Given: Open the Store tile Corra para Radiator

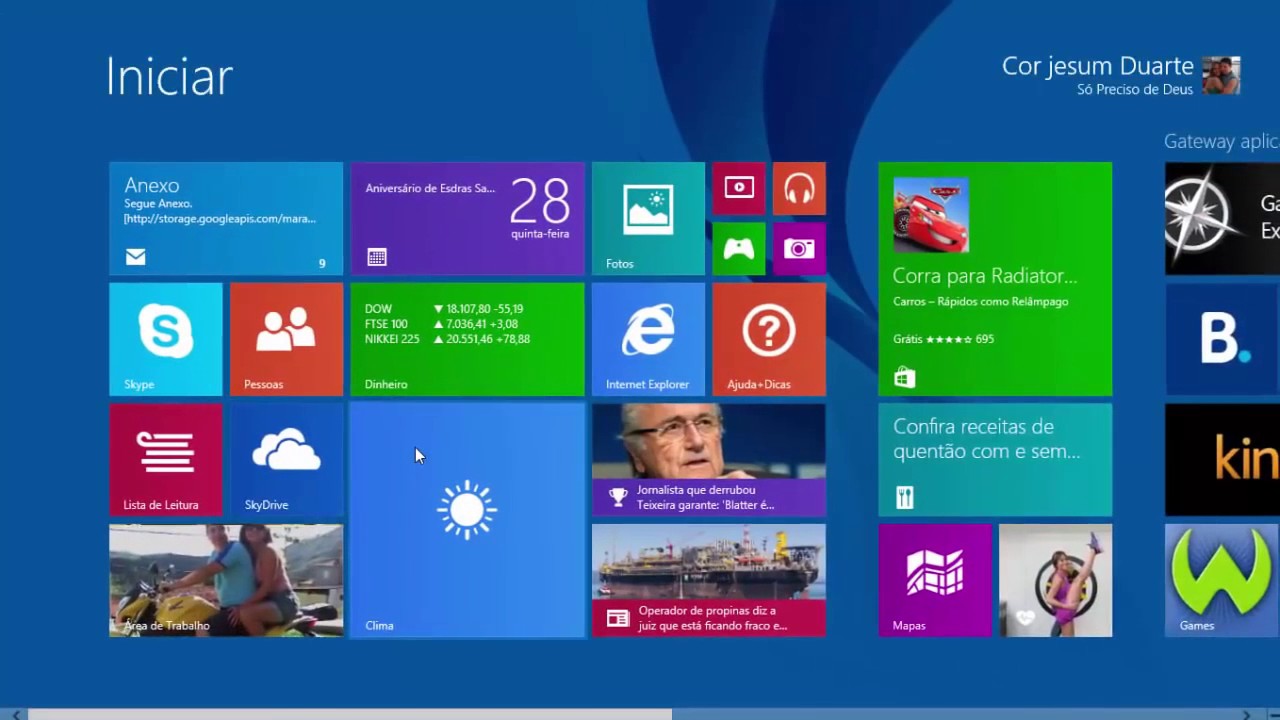Looking at the screenshot, I should 995,279.
